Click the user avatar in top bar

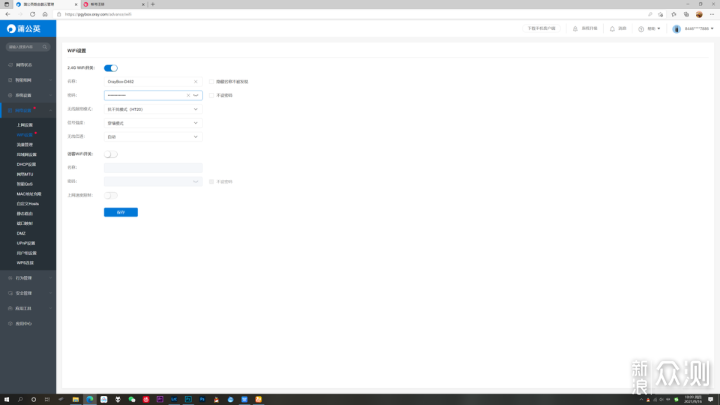pos(676,28)
